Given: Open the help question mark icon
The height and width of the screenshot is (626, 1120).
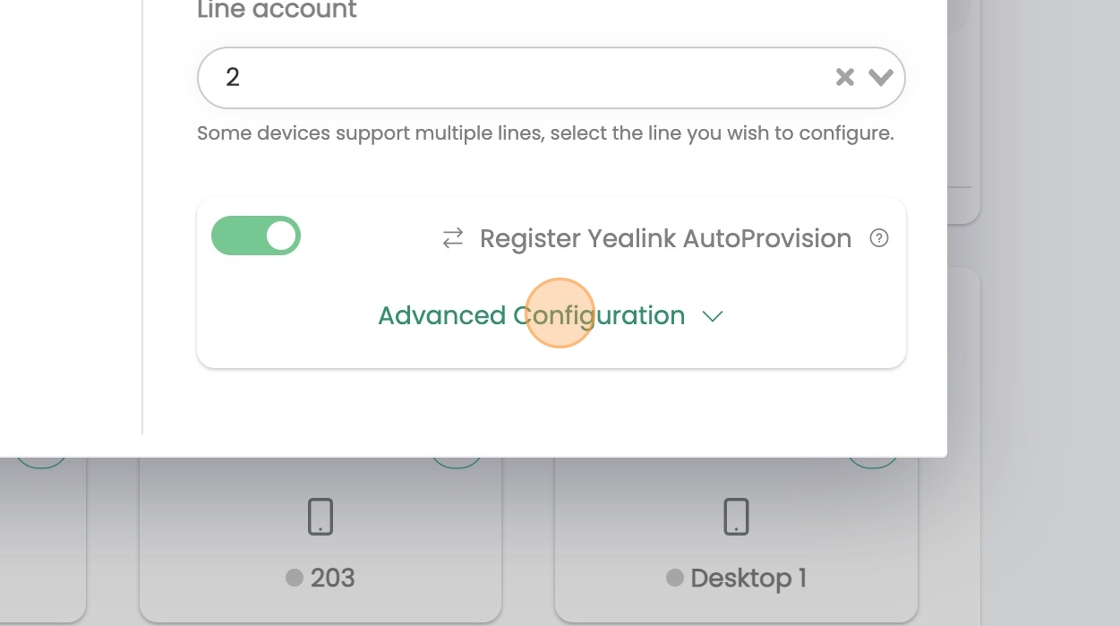Looking at the screenshot, I should tap(879, 238).
